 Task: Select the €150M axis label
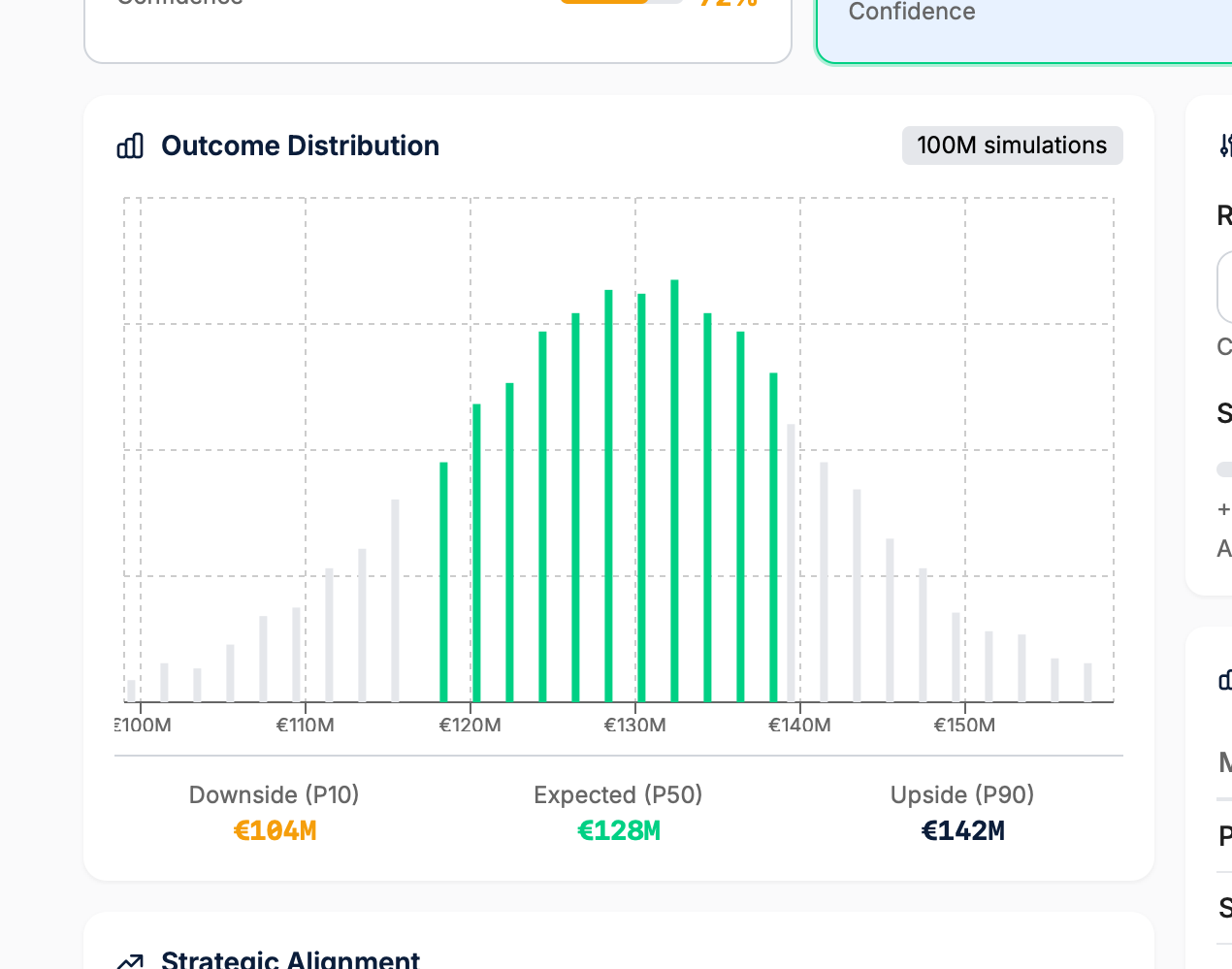(964, 724)
